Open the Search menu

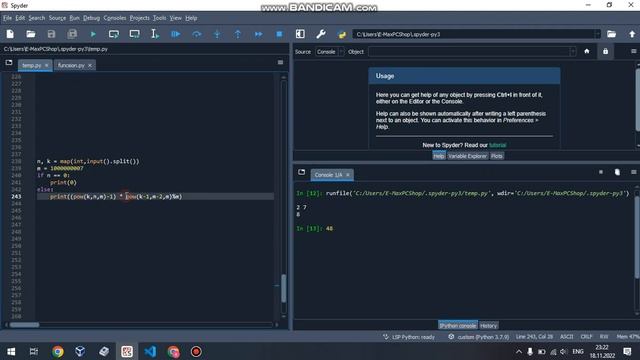[37, 18]
